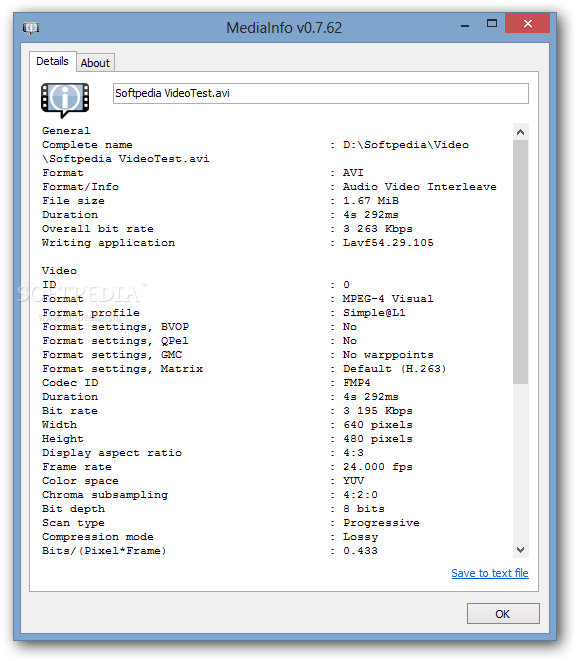The image size is (577, 661).
Task: Click the 'Format settings, QPel' label
Action: [115, 341]
